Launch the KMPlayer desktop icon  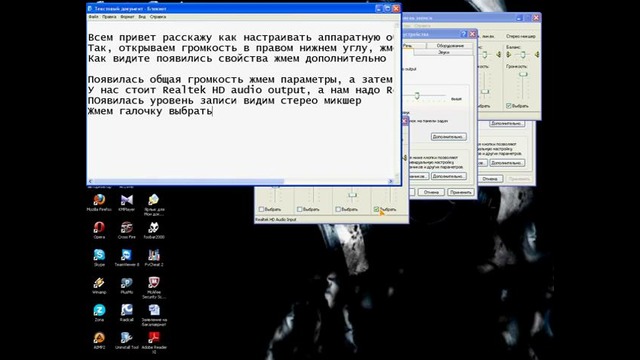click(x=127, y=200)
